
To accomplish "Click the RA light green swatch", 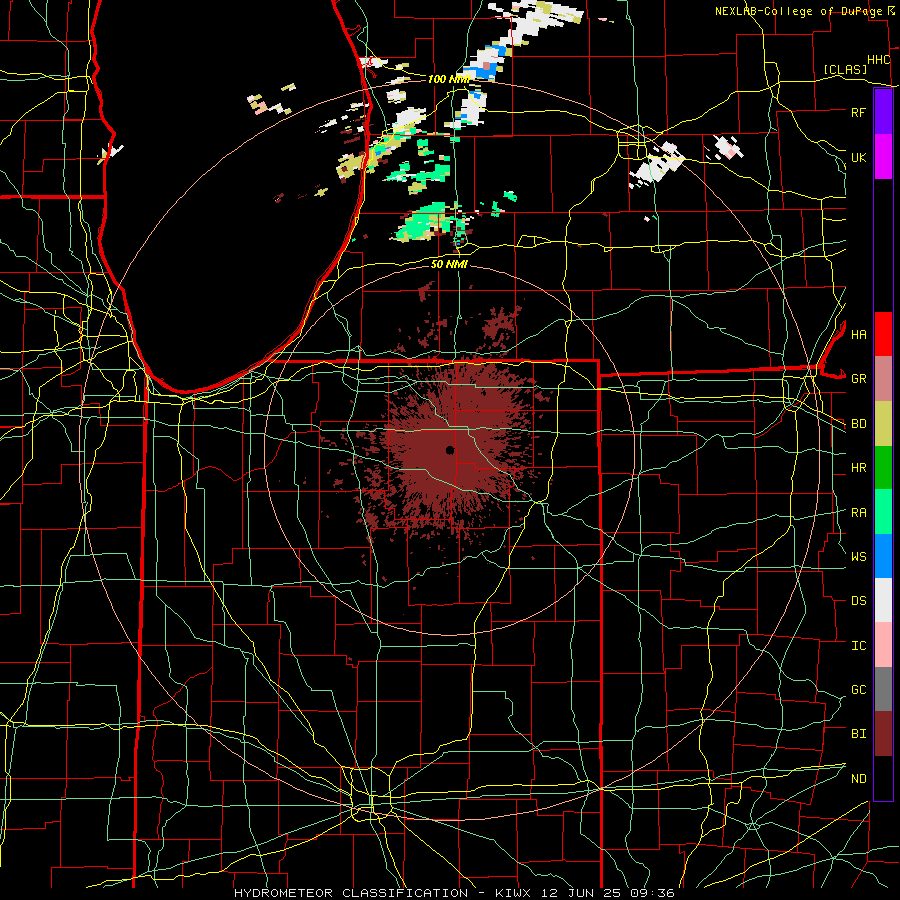I will (883, 512).
